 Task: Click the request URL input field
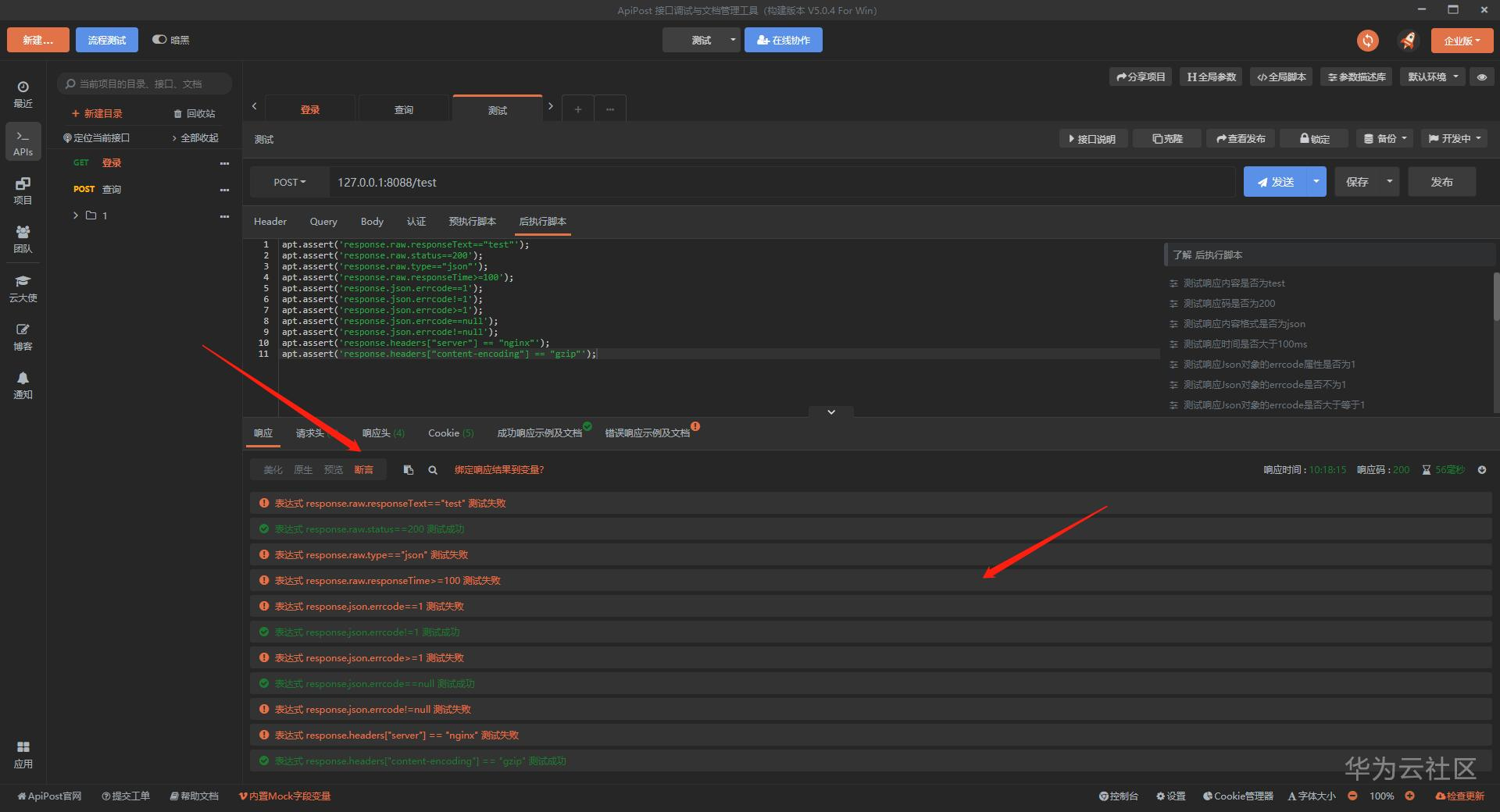point(781,183)
